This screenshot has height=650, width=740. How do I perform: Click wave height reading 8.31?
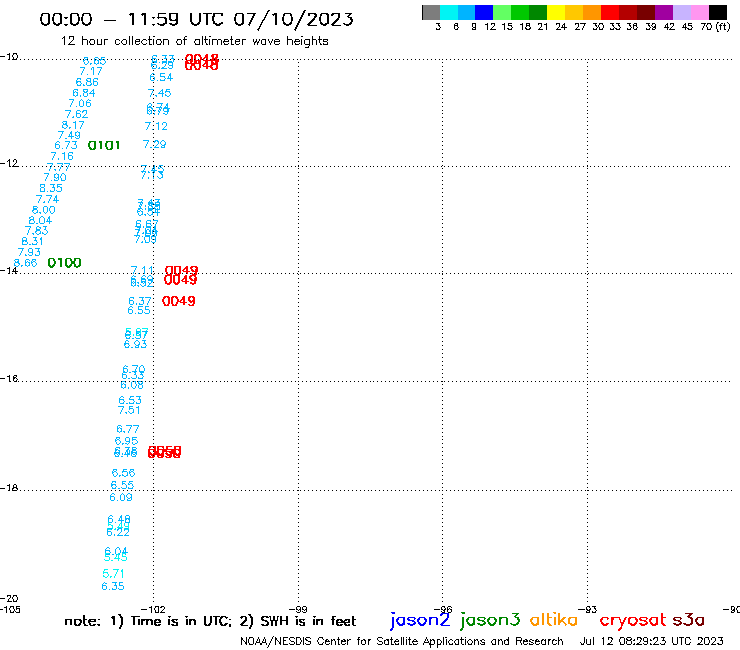33,241
